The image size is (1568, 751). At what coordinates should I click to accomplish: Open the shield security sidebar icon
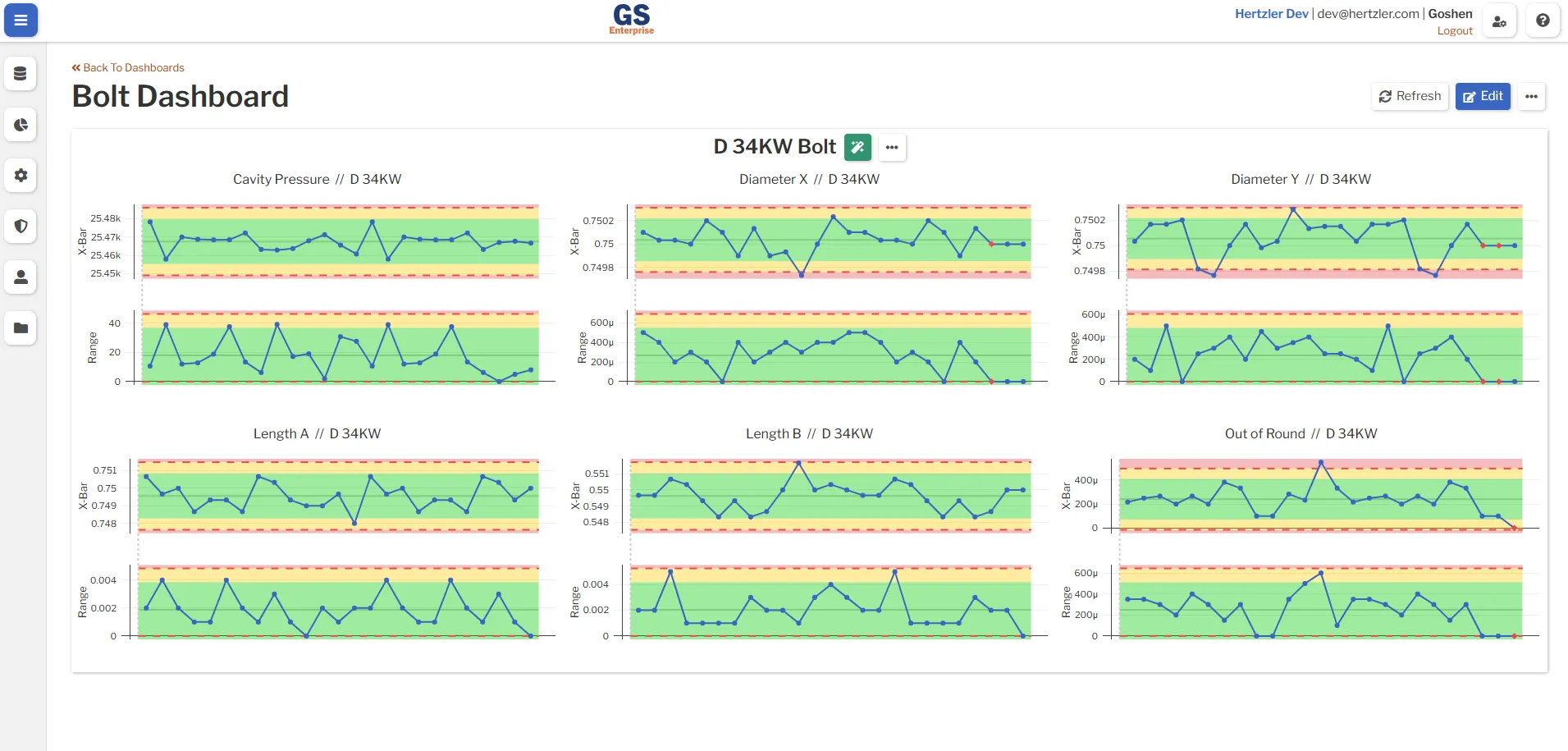click(x=21, y=227)
